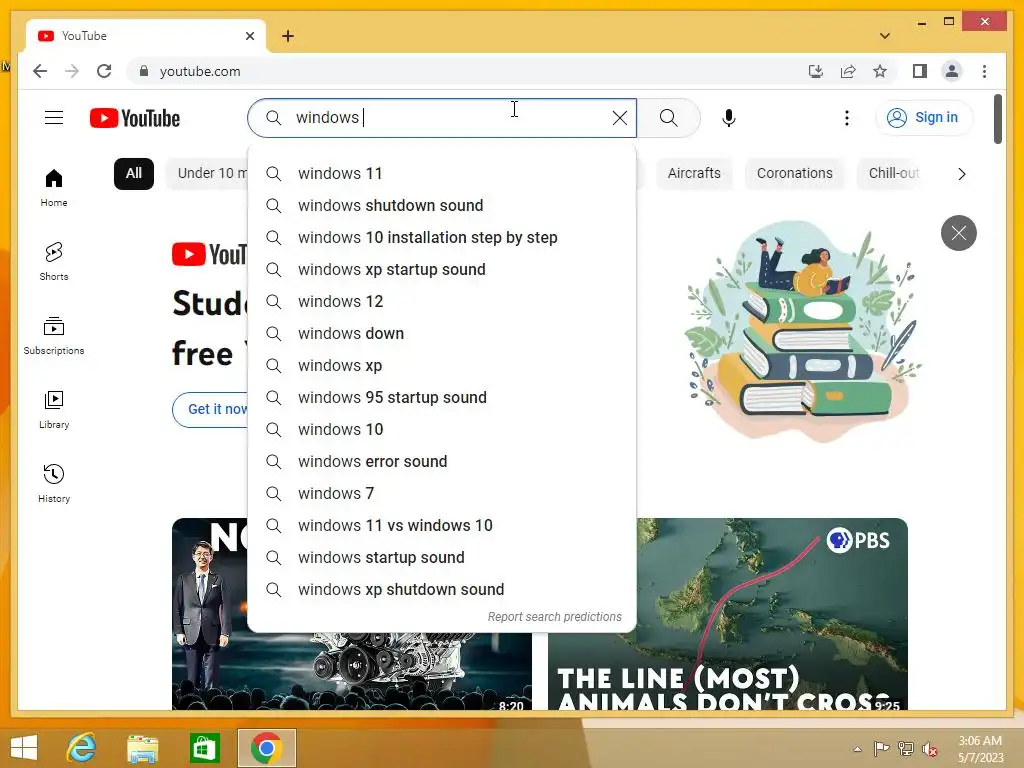Screen dimensions: 1024x768
Task: Open the Chrome profile avatar
Action: pyautogui.click(x=952, y=71)
